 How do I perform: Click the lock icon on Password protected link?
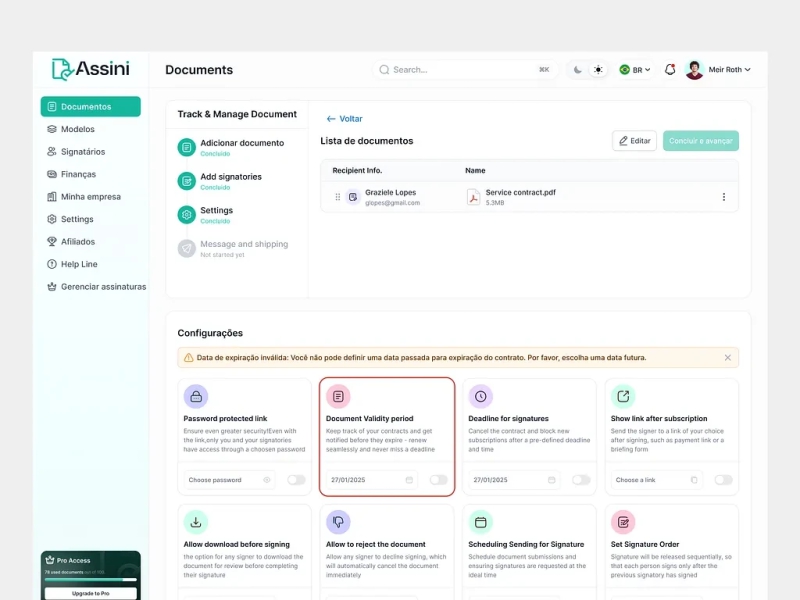[x=196, y=396]
